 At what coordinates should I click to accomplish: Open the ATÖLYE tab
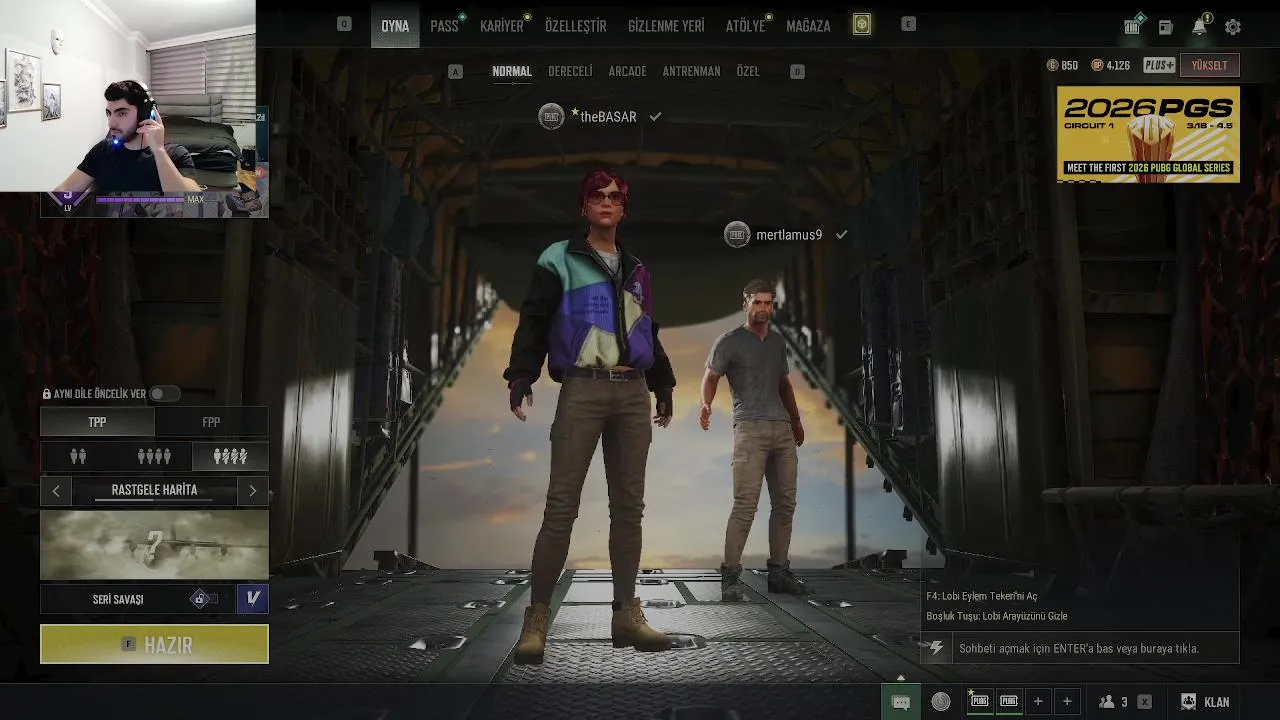[x=746, y=26]
